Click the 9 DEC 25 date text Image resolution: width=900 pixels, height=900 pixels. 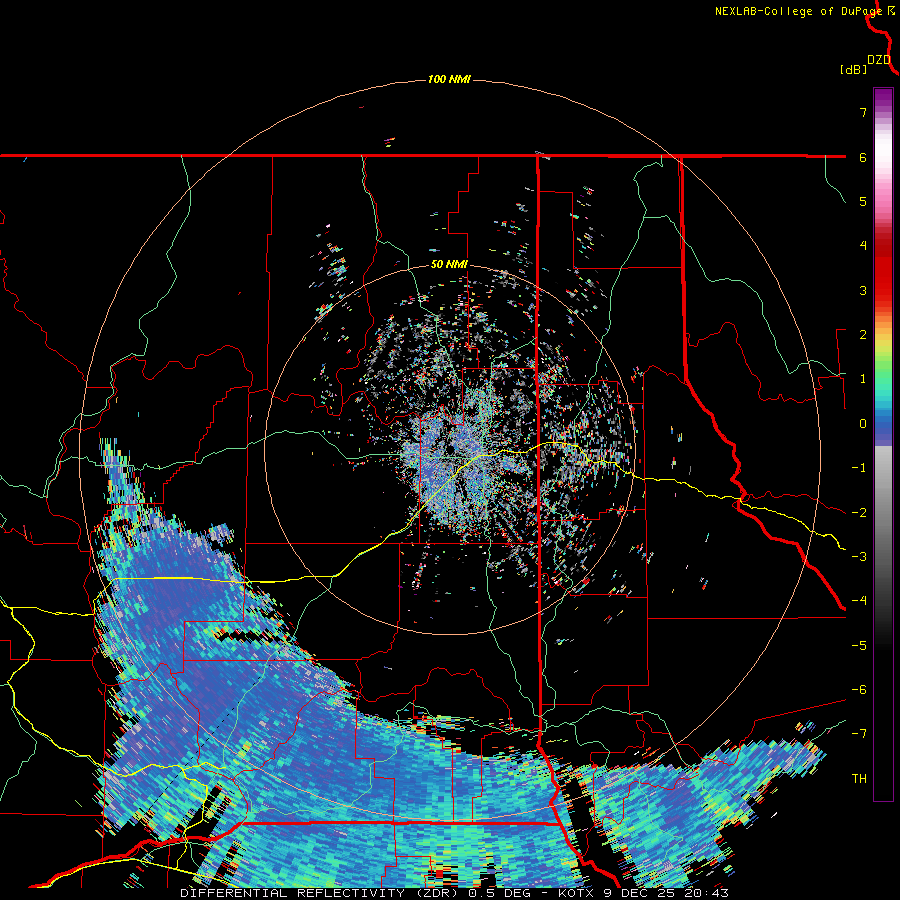point(641,893)
